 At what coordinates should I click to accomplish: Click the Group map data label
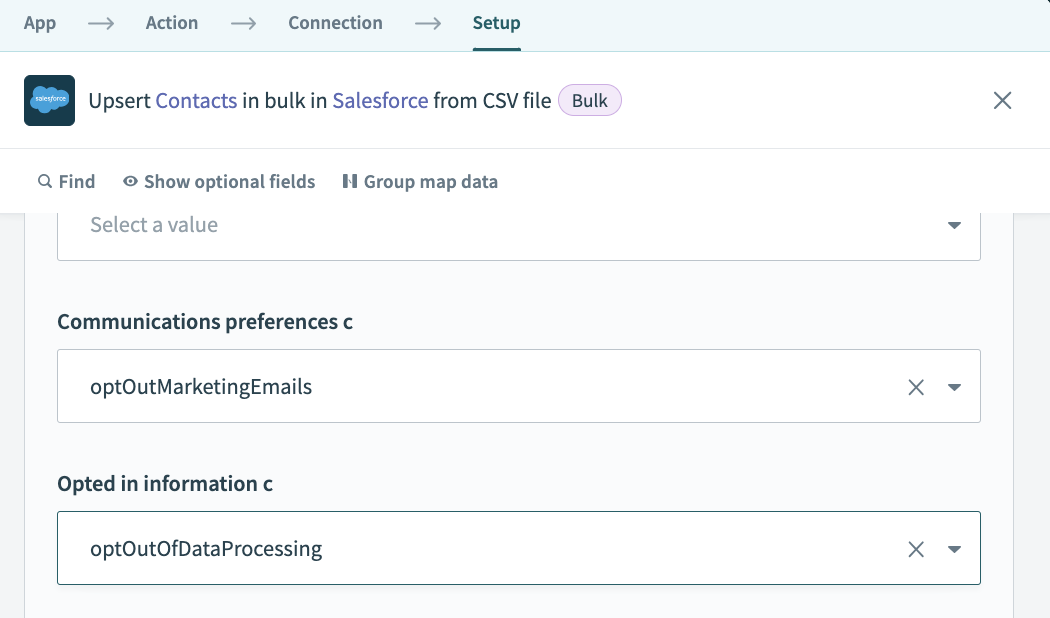[x=430, y=182]
